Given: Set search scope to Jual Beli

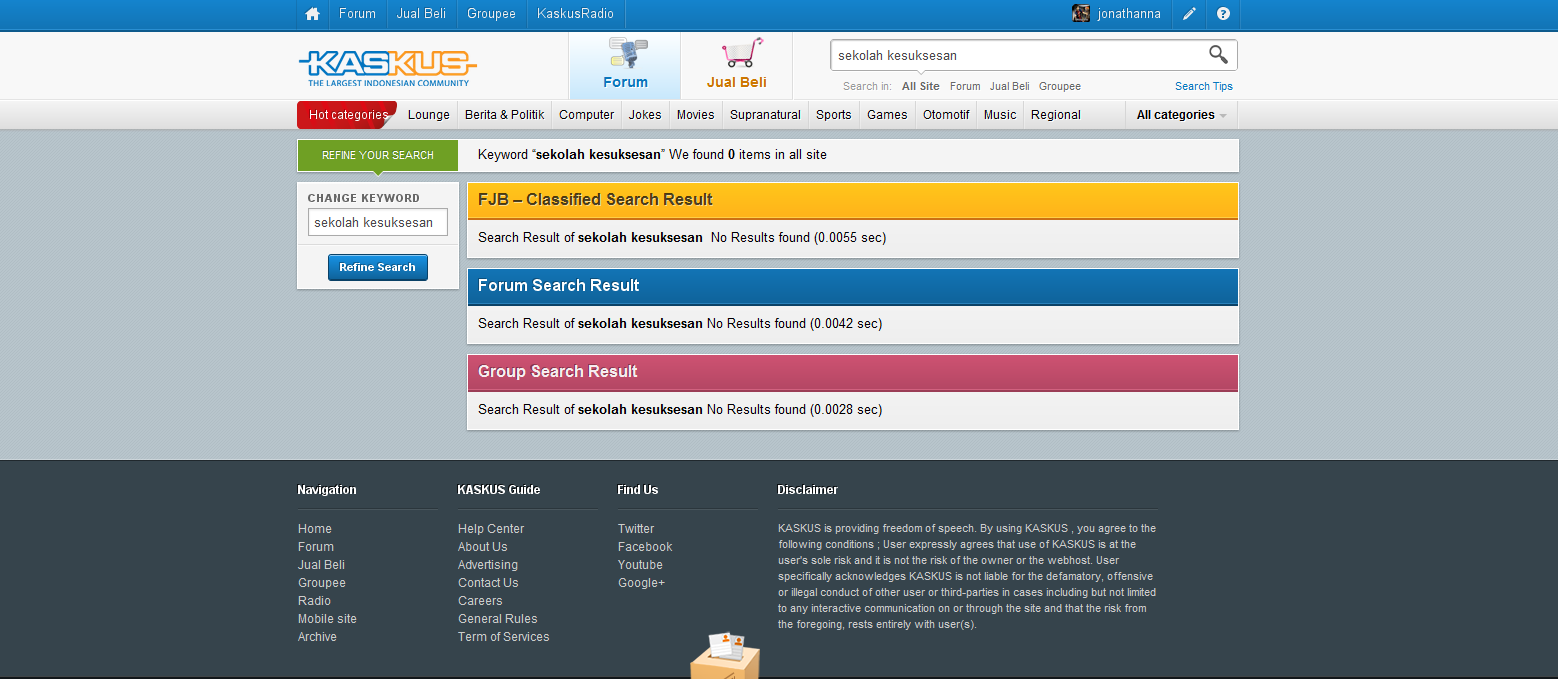Looking at the screenshot, I should [1010, 86].
